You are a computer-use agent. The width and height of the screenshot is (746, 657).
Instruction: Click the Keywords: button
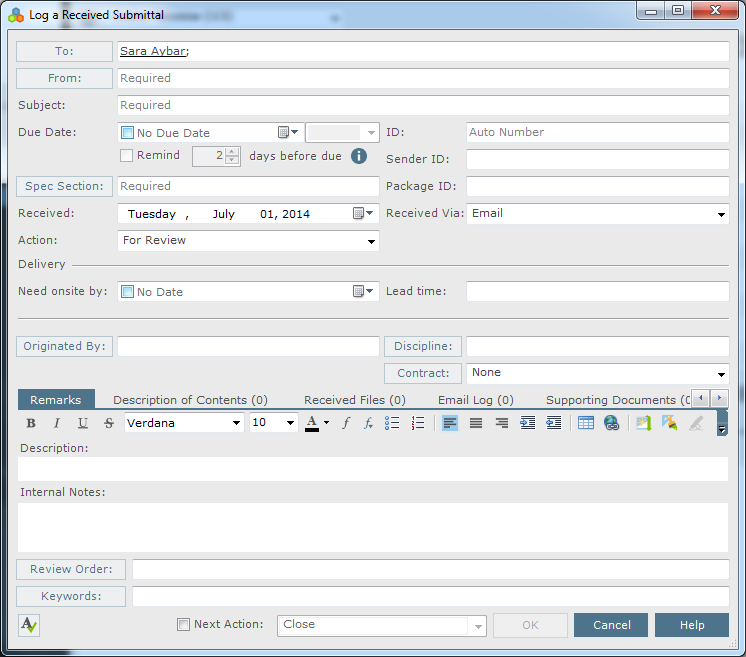click(71, 596)
